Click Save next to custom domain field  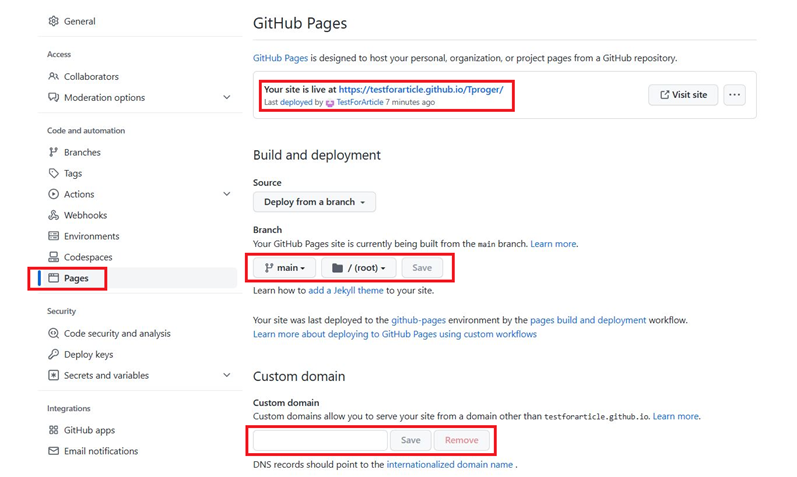411,440
